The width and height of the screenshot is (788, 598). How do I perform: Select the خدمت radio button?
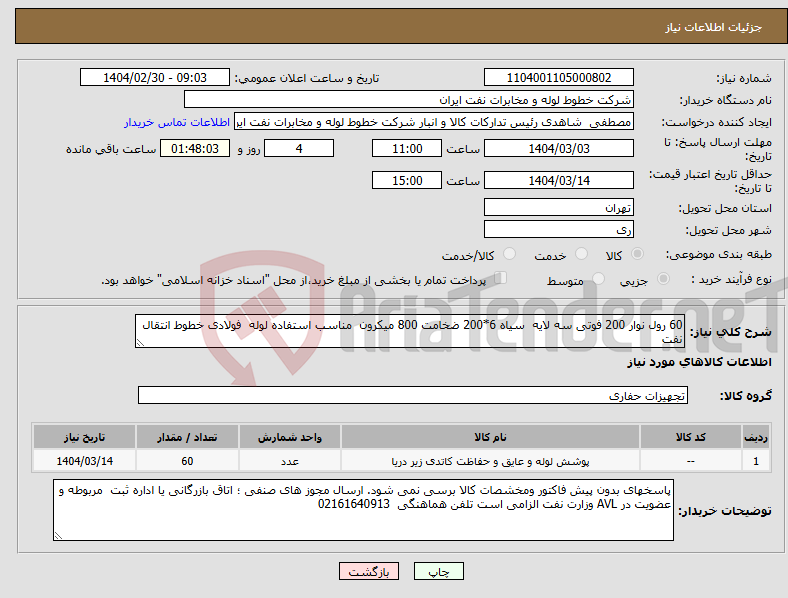[x=581, y=254]
